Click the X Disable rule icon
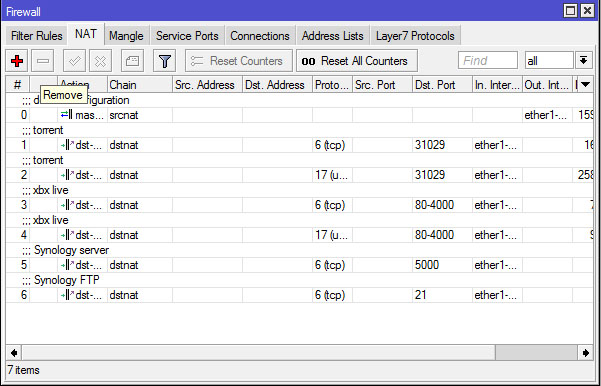The image size is (601, 386). 100,61
